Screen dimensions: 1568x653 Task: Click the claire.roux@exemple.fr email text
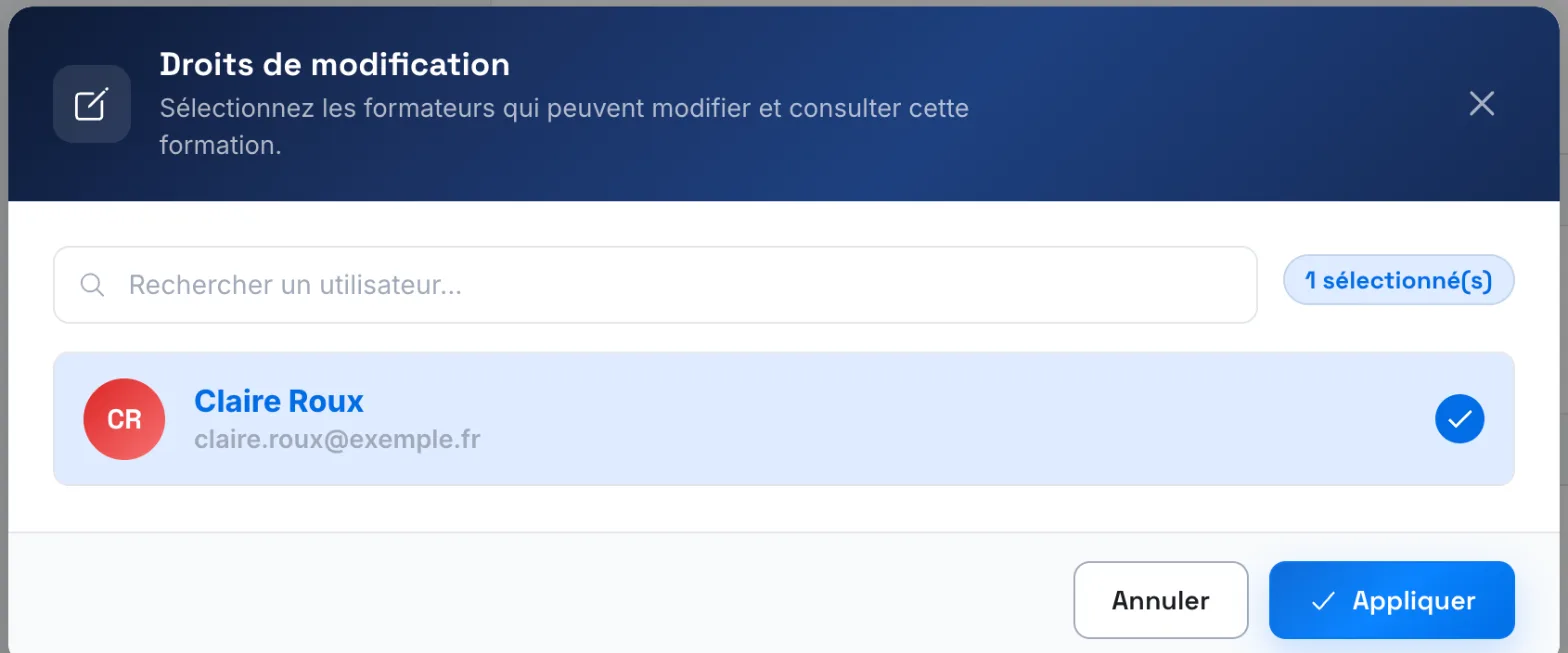[x=337, y=439]
